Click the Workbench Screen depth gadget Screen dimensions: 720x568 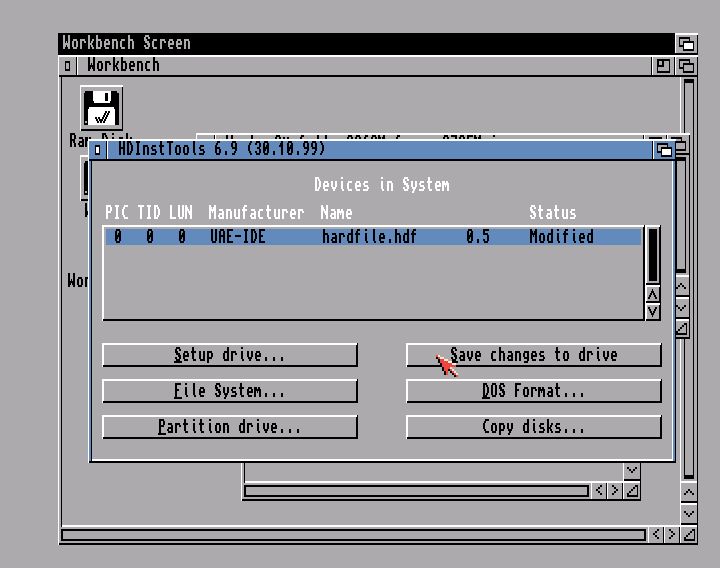[686, 43]
